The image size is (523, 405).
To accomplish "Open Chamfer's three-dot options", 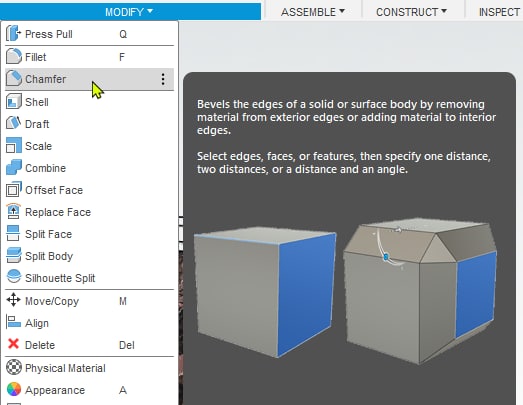I will click(x=163, y=79).
